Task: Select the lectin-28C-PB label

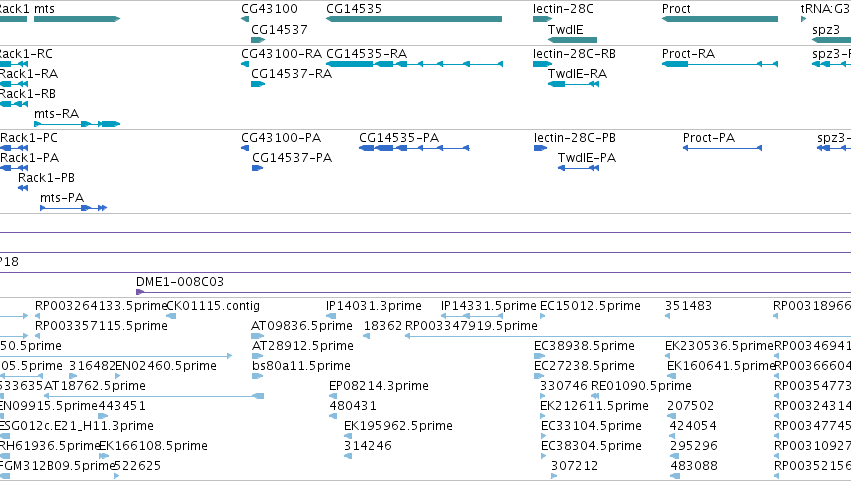Action: [x=575, y=138]
